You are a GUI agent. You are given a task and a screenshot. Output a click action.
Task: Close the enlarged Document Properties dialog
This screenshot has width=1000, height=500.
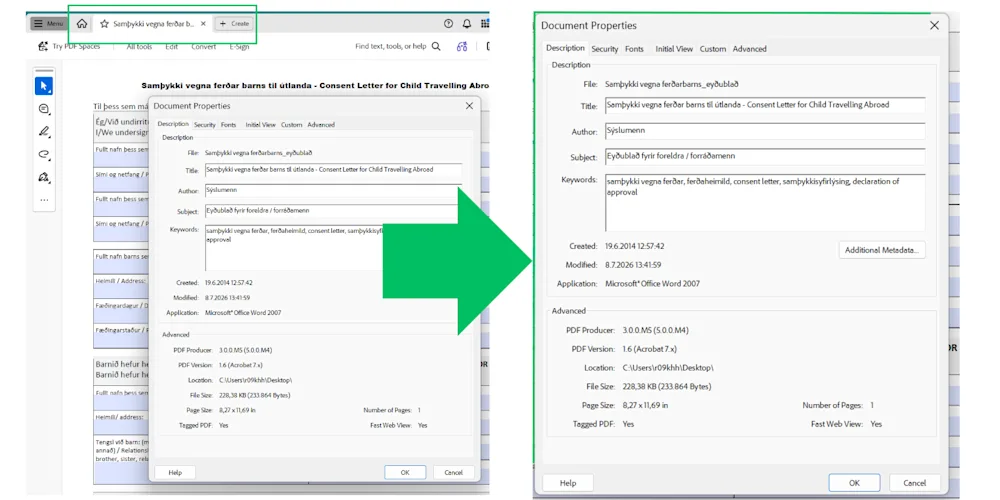pos(934,26)
